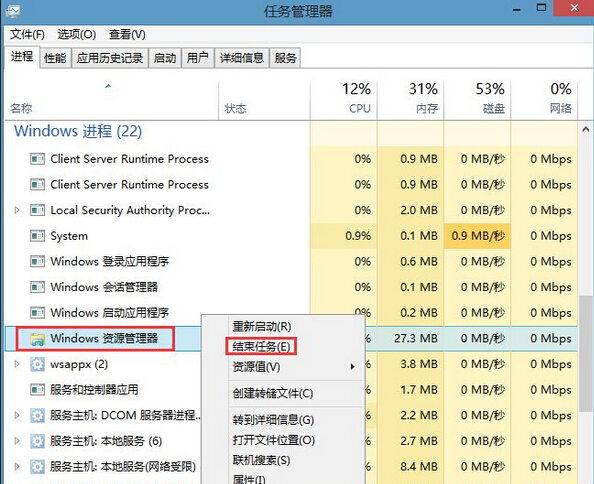
Task: Select the System process row name
Action: coord(69,236)
